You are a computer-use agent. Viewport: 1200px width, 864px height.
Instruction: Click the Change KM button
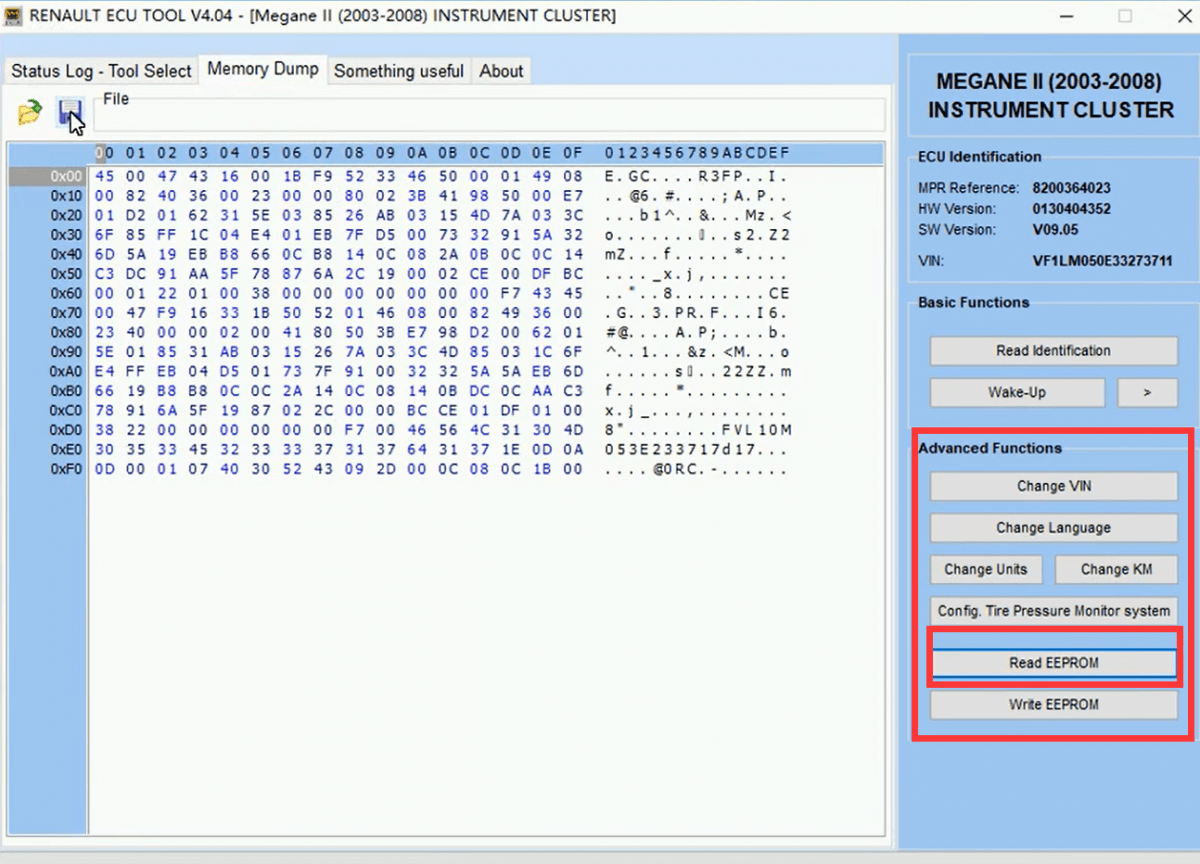pyautogui.click(x=1115, y=569)
